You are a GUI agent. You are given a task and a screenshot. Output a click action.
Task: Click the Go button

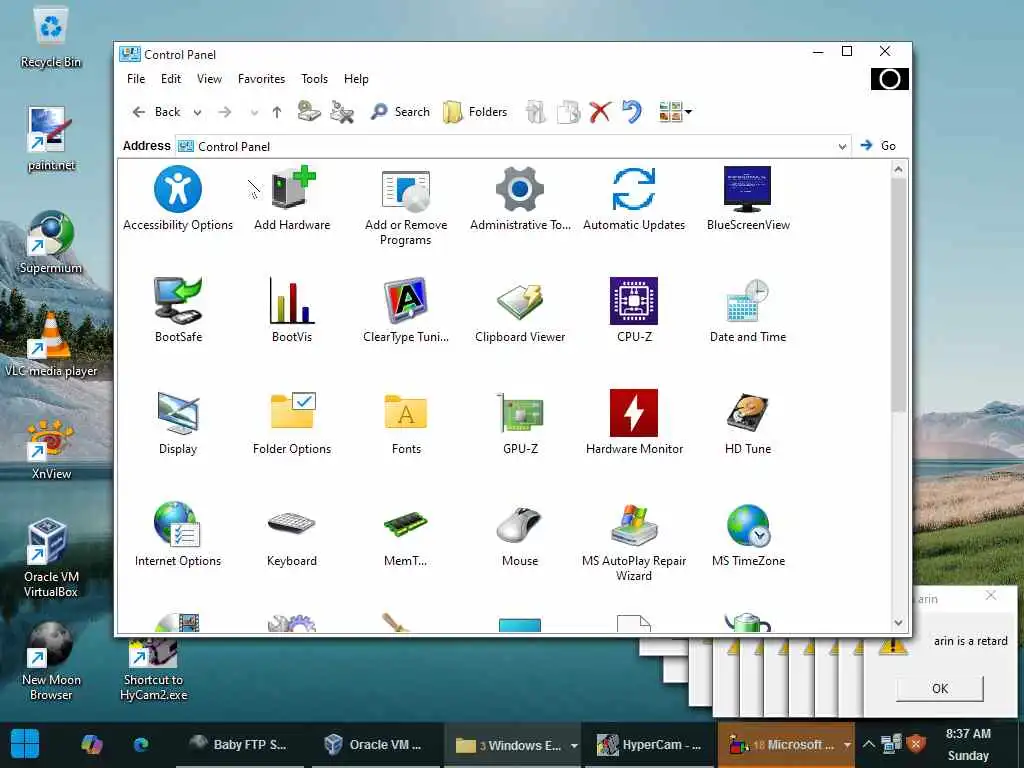(878, 145)
